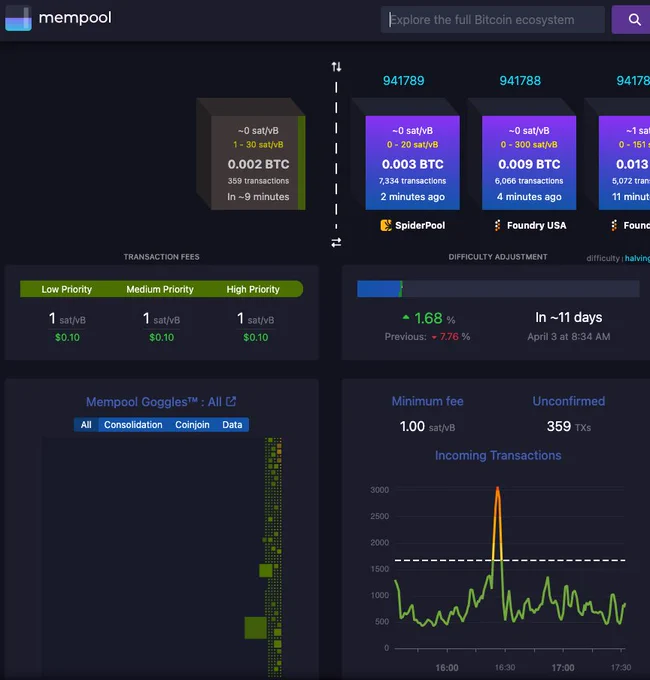Click the In ~11 days estimate
This screenshot has height=680, width=650.
pos(568,317)
